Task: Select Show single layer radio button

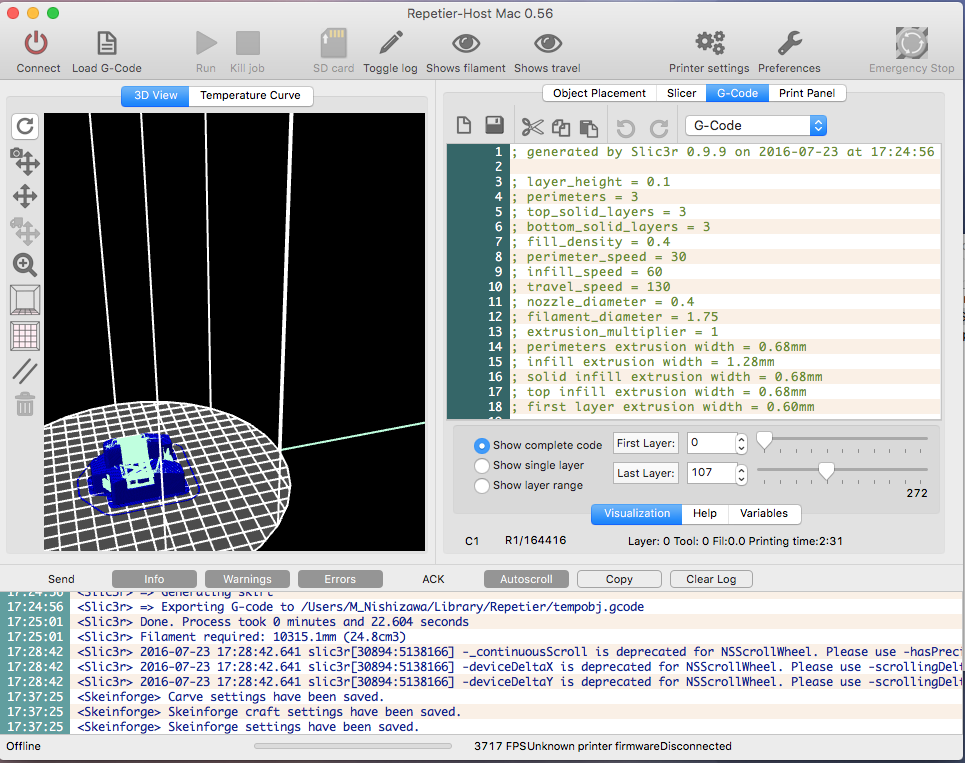Action: [483, 465]
